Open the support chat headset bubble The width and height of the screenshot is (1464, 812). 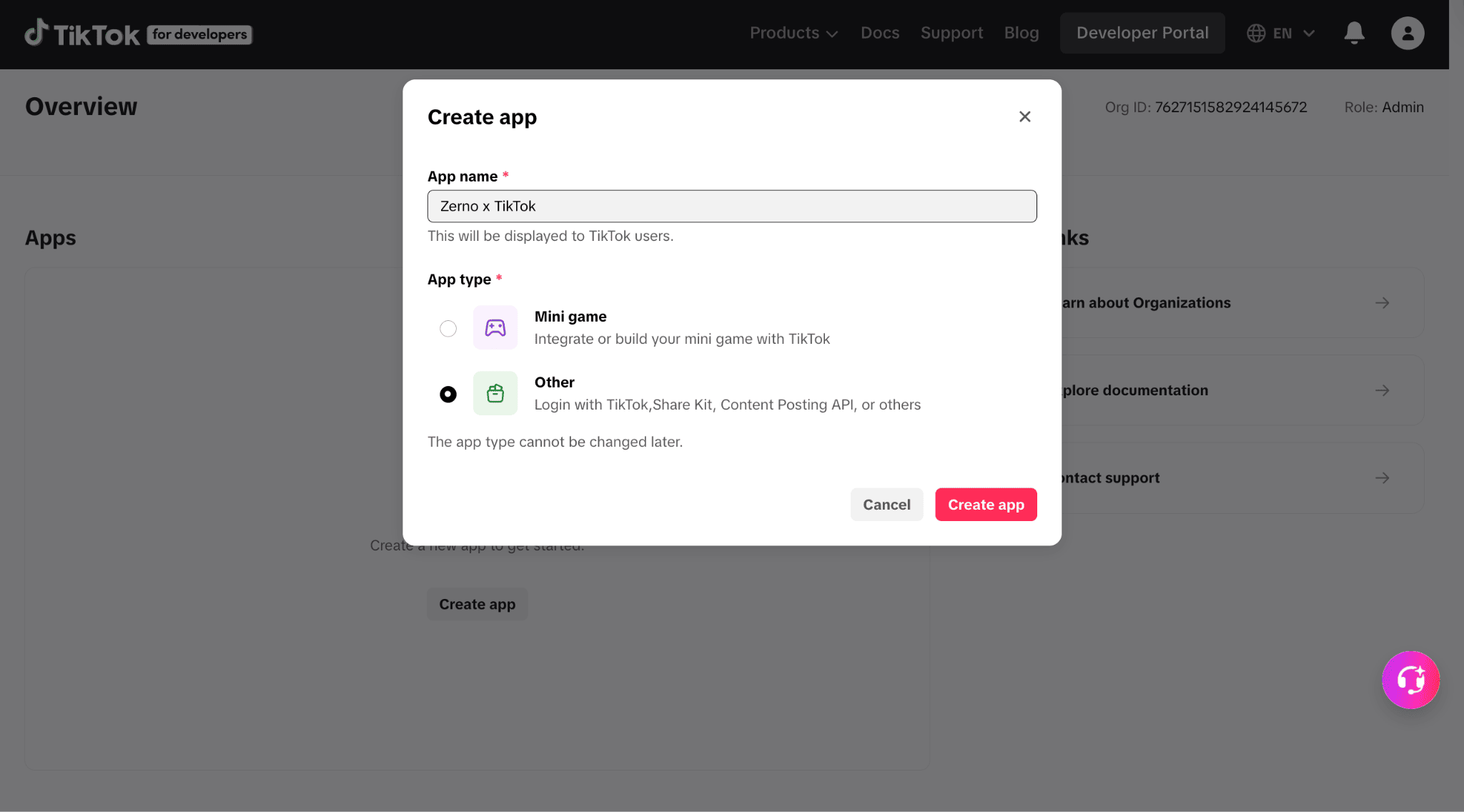click(x=1410, y=680)
